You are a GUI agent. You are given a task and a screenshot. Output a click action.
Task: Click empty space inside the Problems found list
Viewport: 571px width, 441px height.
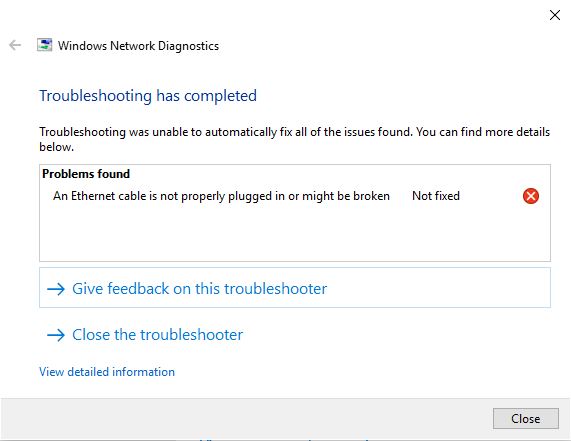[295, 233]
